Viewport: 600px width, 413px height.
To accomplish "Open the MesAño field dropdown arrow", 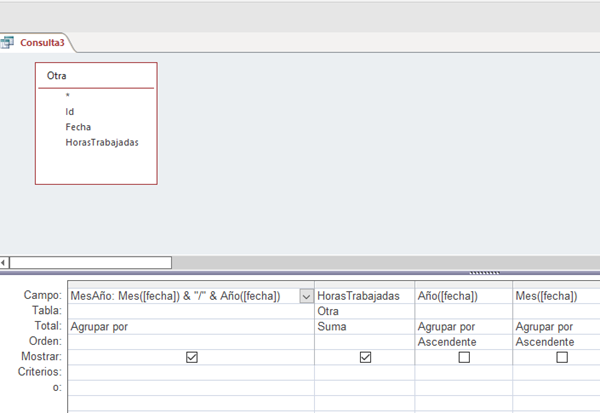I will click(x=306, y=296).
